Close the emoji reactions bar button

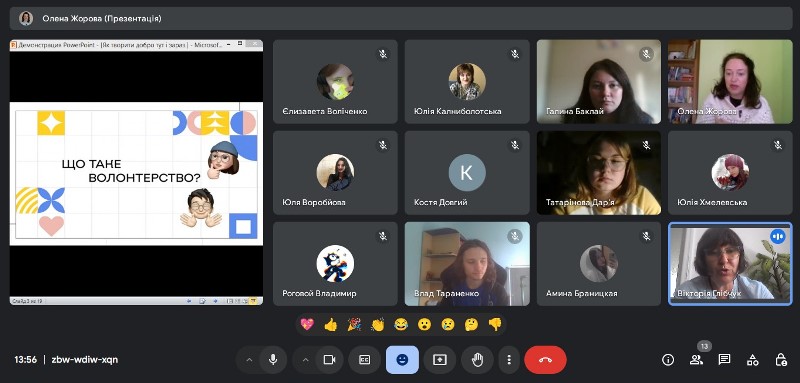(x=402, y=360)
